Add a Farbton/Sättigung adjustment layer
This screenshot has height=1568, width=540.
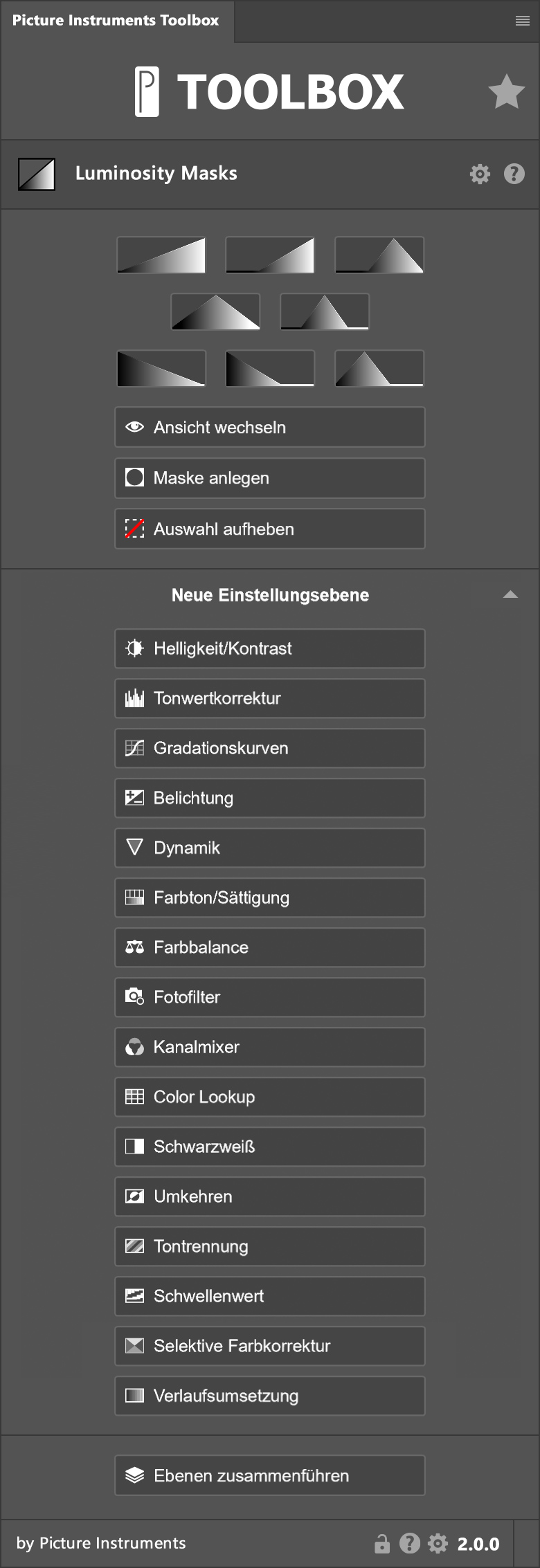click(x=269, y=897)
